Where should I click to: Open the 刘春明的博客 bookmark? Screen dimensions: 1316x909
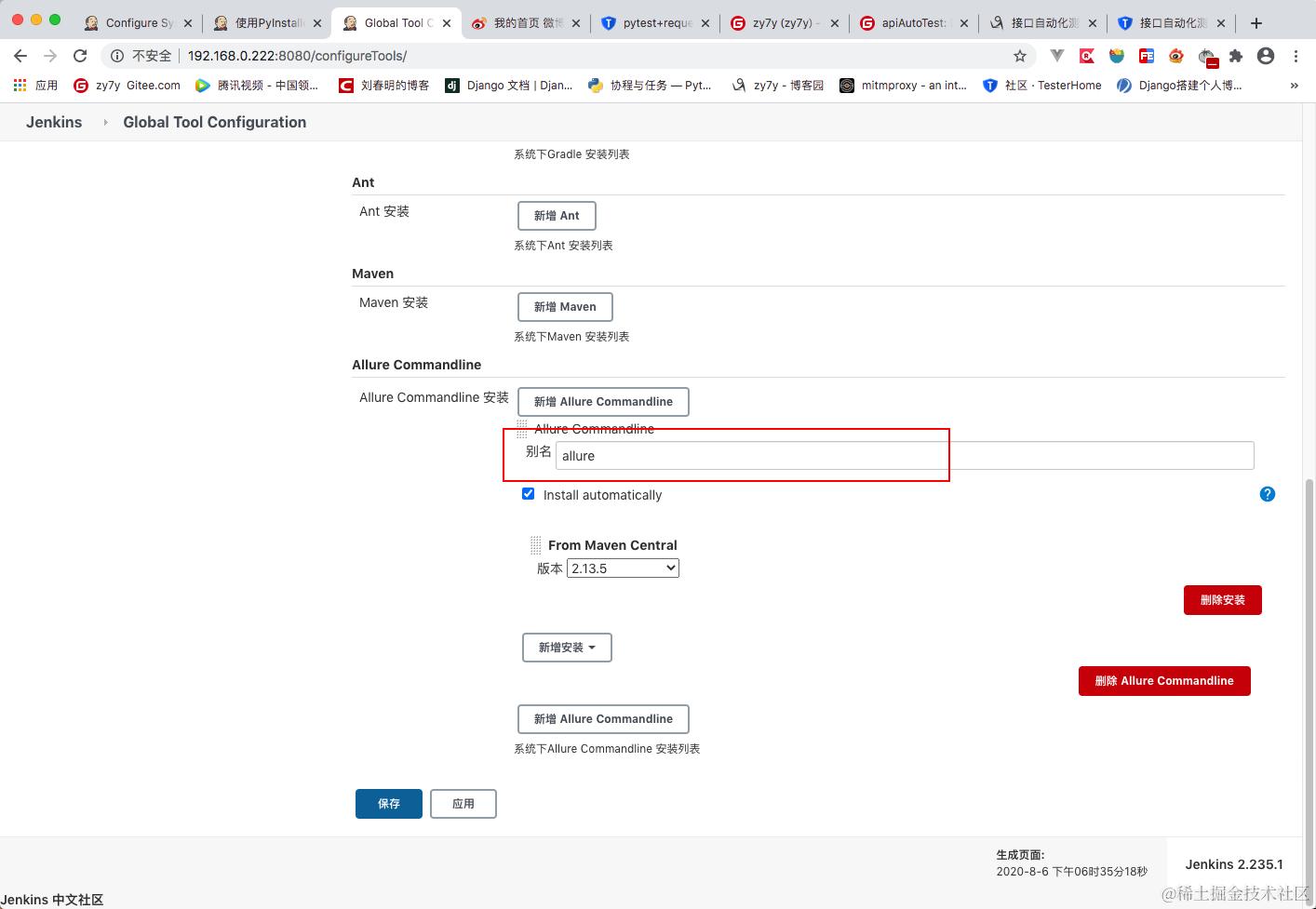(x=383, y=85)
